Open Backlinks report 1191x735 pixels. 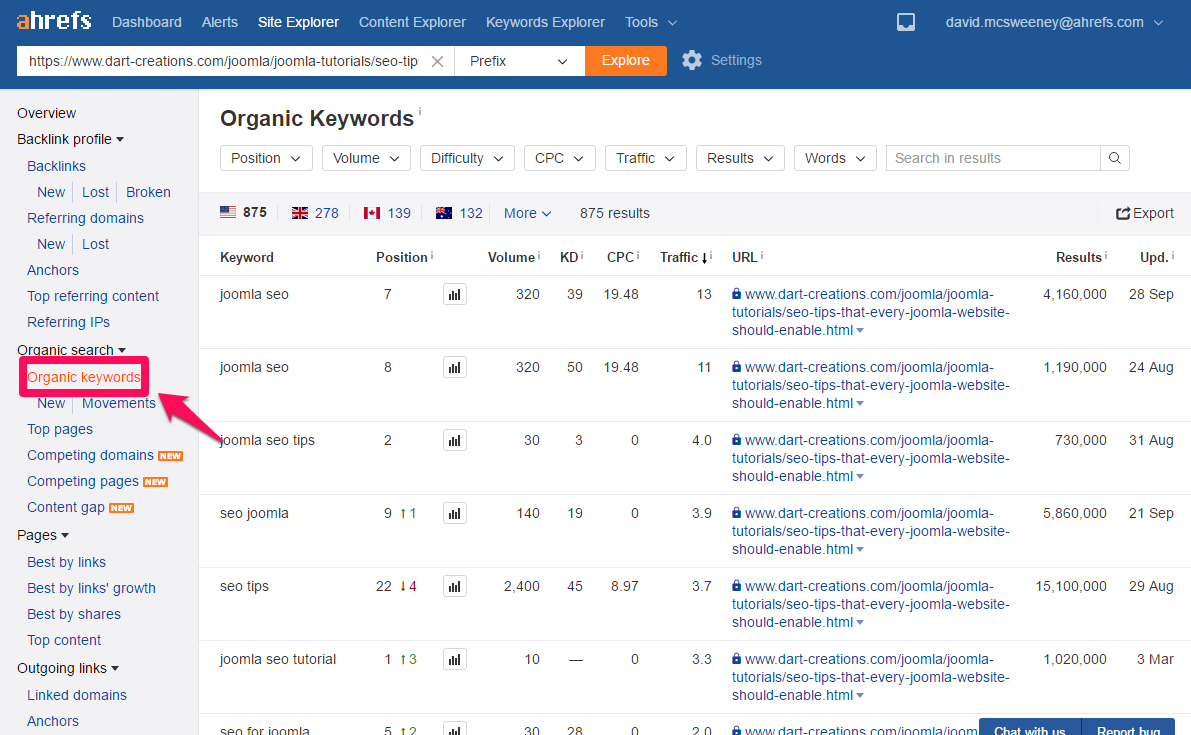tap(56, 166)
